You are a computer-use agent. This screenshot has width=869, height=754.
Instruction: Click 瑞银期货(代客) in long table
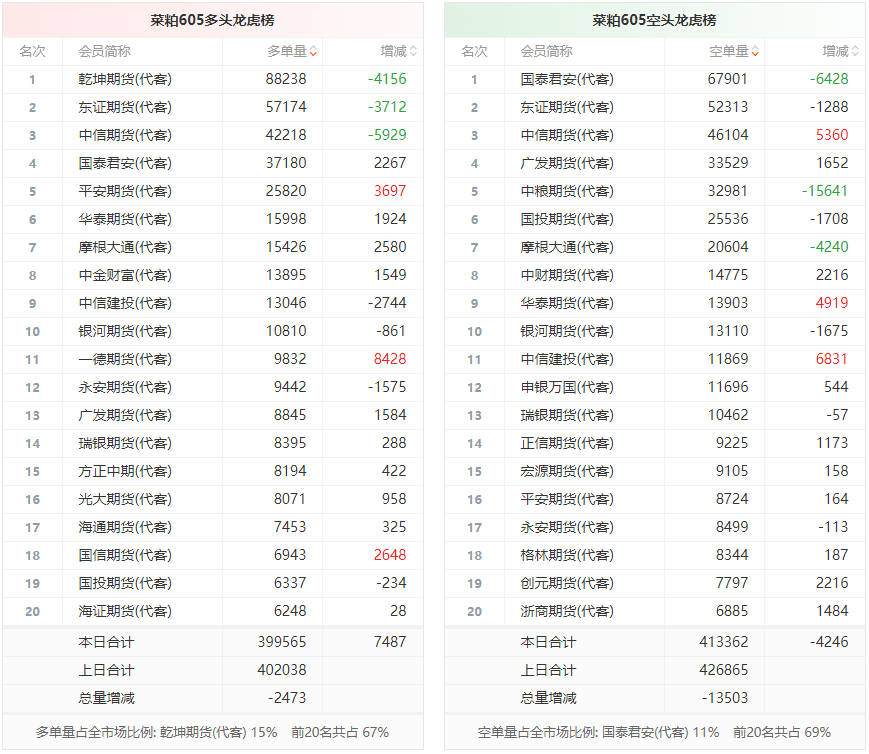click(125, 443)
